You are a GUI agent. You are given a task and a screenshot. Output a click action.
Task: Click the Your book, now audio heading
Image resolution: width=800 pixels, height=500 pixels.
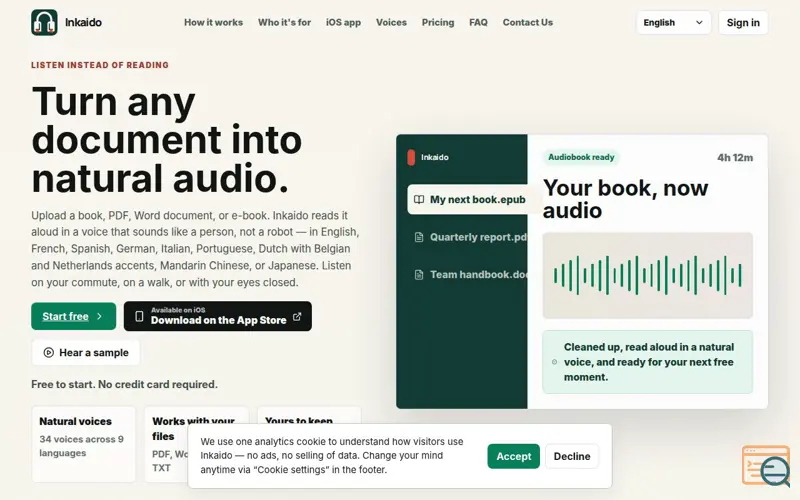point(626,199)
